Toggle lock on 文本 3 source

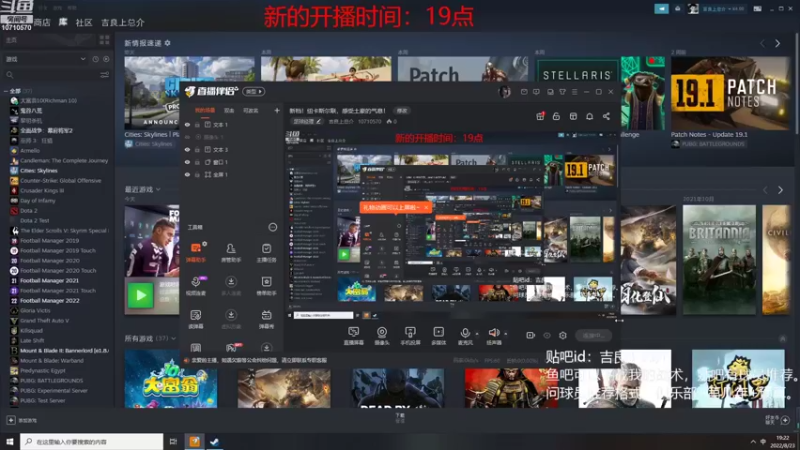[x=197, y=149]
